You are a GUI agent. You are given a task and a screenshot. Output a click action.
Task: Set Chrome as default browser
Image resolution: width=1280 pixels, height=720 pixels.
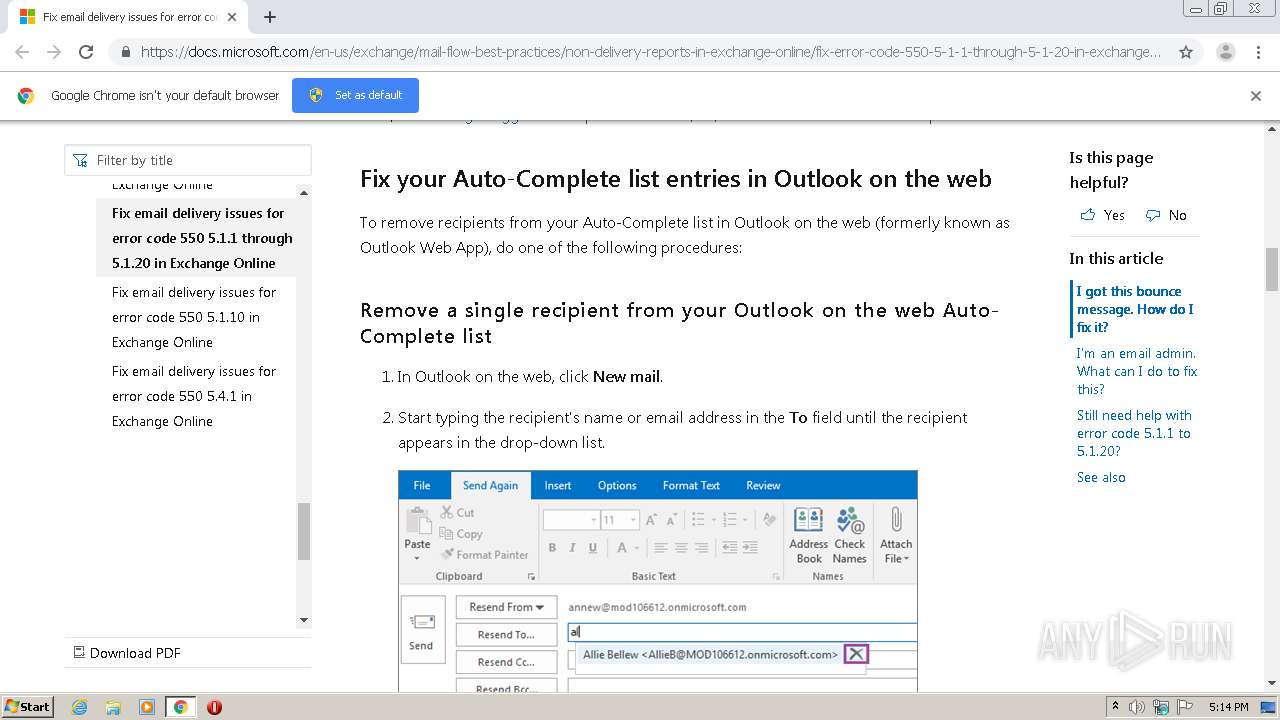pos(355,95)
